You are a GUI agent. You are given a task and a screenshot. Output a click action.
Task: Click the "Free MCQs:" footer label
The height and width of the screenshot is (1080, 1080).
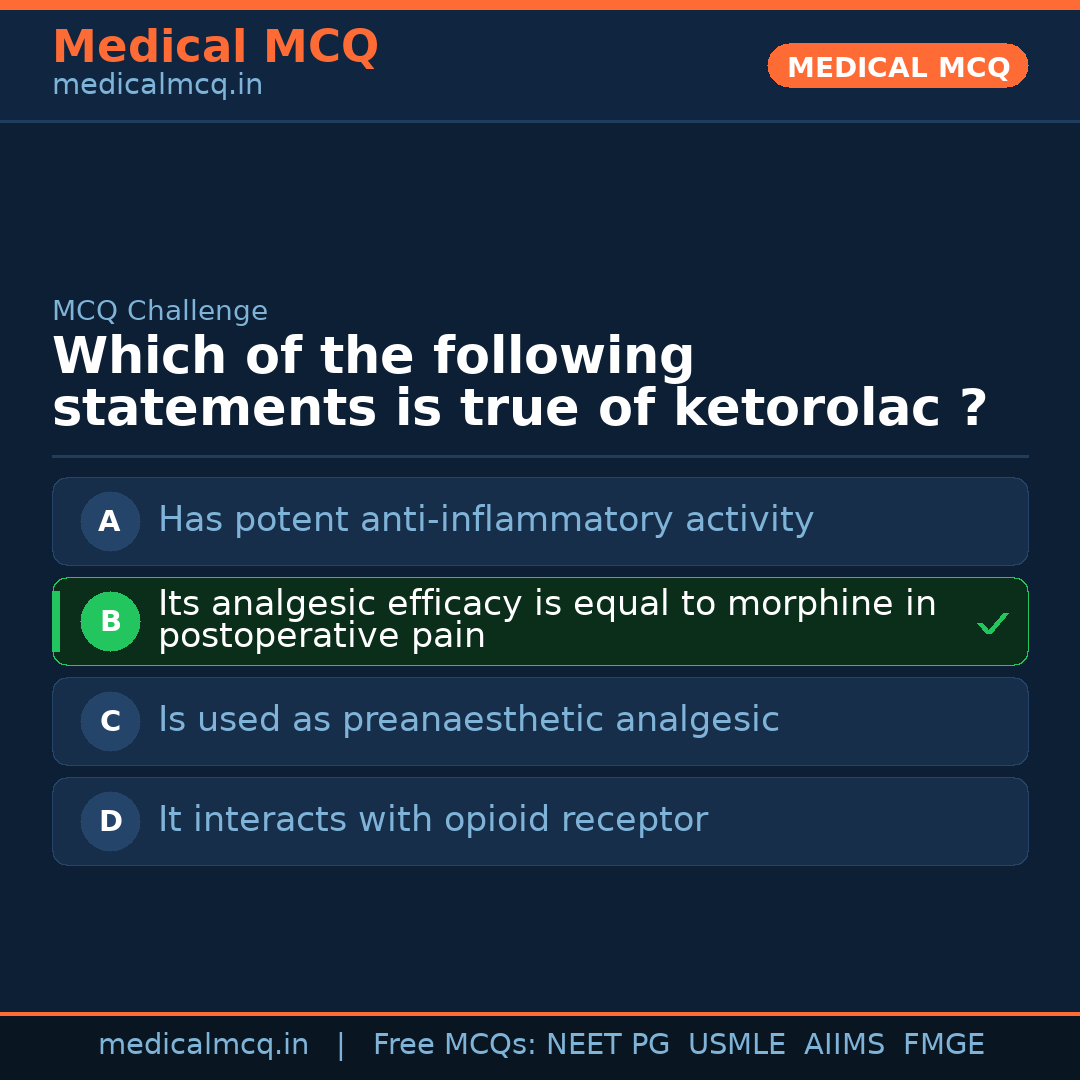coord(454,1045)
